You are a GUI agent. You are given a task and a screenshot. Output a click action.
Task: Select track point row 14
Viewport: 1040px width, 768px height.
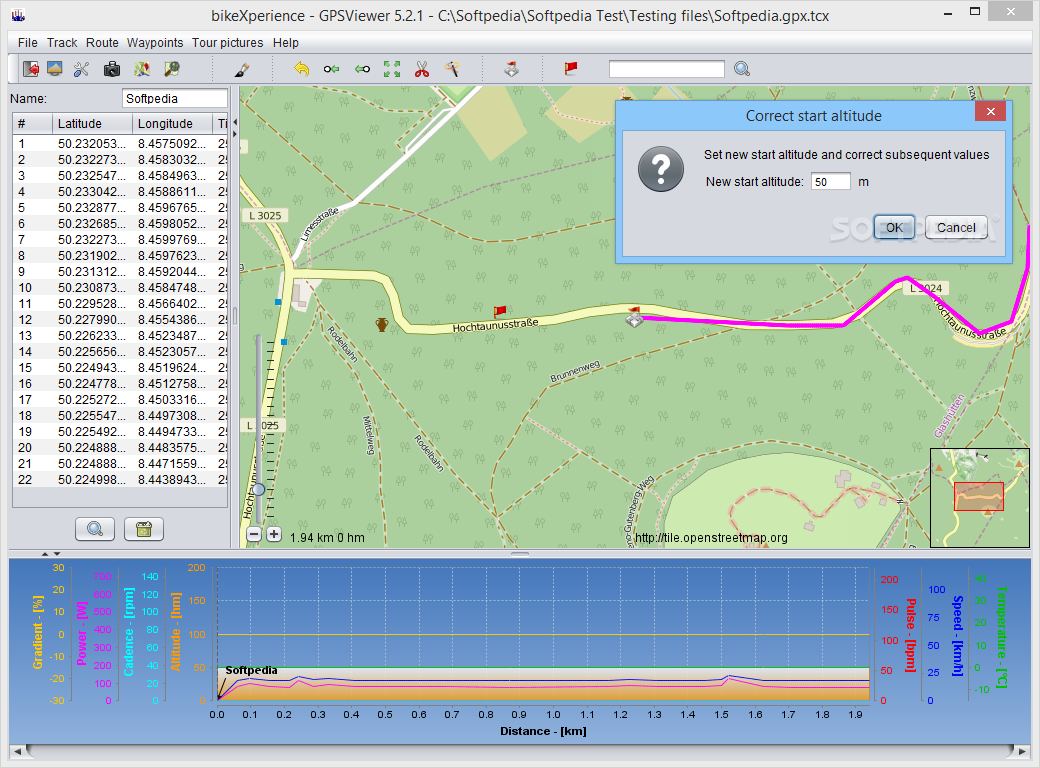(x=120, y=352)
